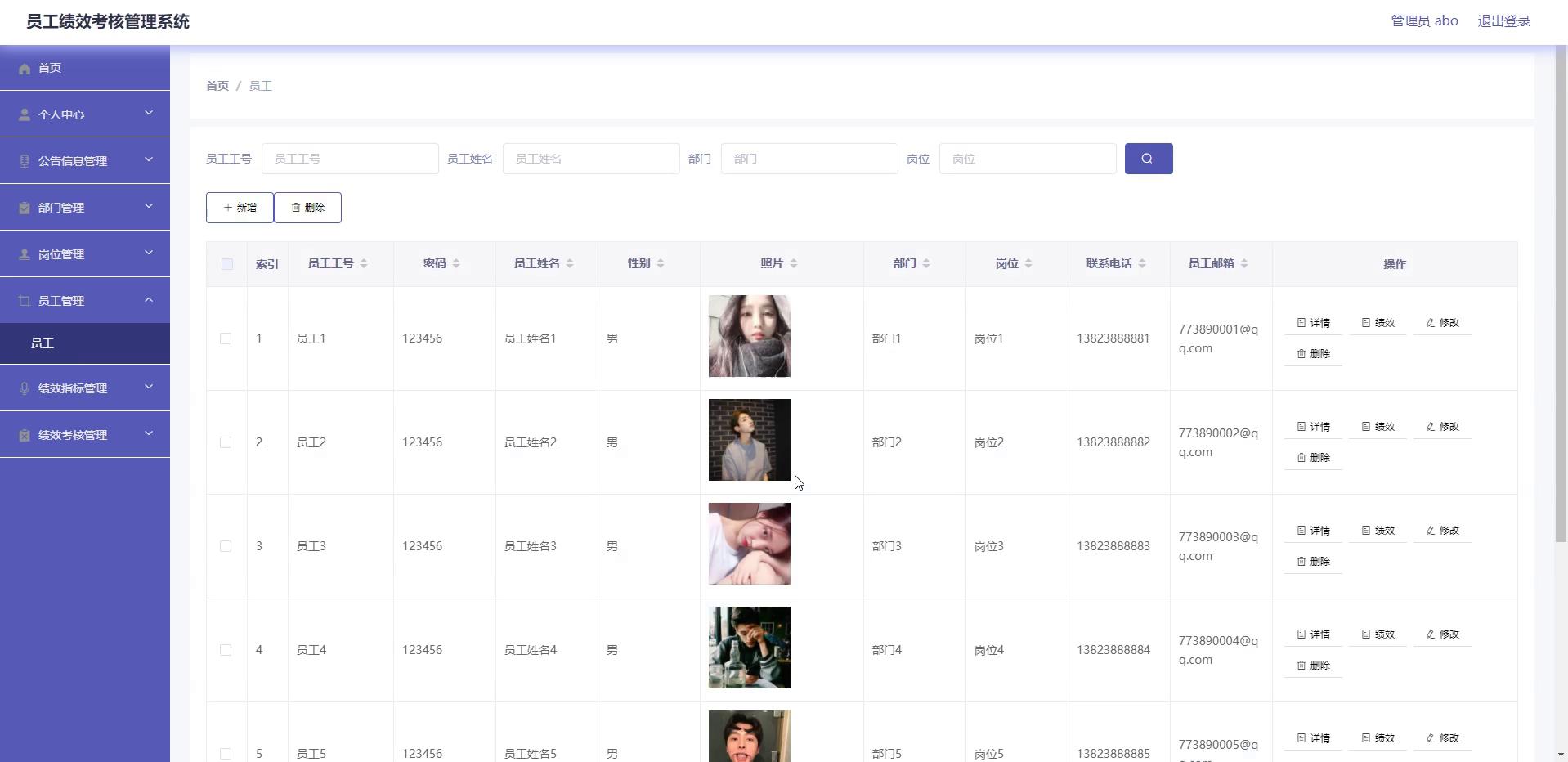Check the checkbox for row 员工1
Image resolution: width=1568 pixels, height=762 pixels.
(x=226, y=338)
